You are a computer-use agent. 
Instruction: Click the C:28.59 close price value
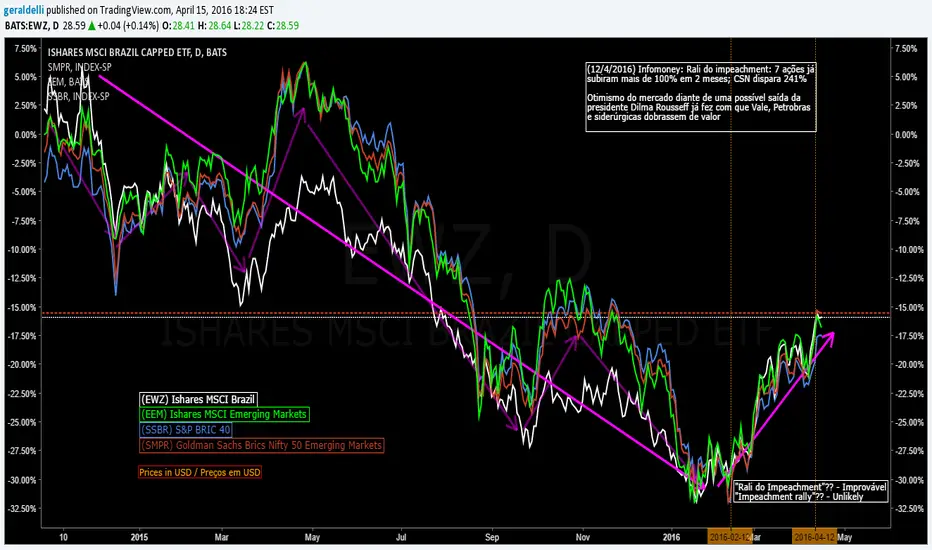point(283,26)
